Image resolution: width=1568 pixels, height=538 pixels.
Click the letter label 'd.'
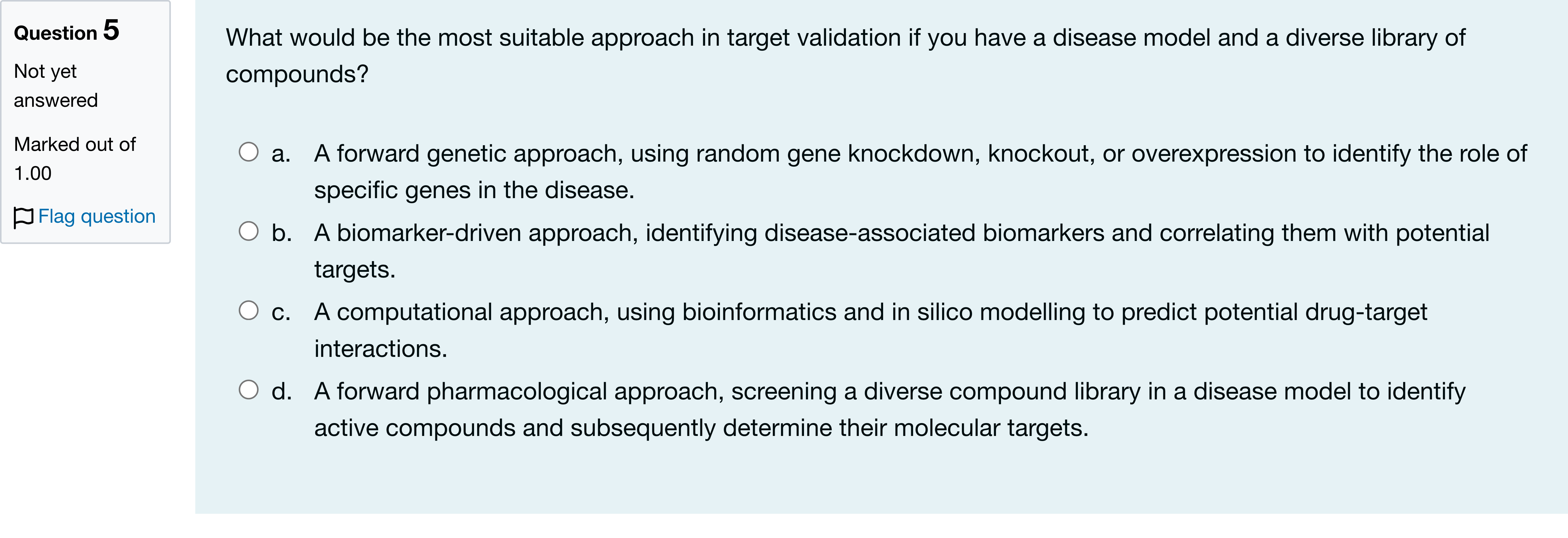[281, 391]
